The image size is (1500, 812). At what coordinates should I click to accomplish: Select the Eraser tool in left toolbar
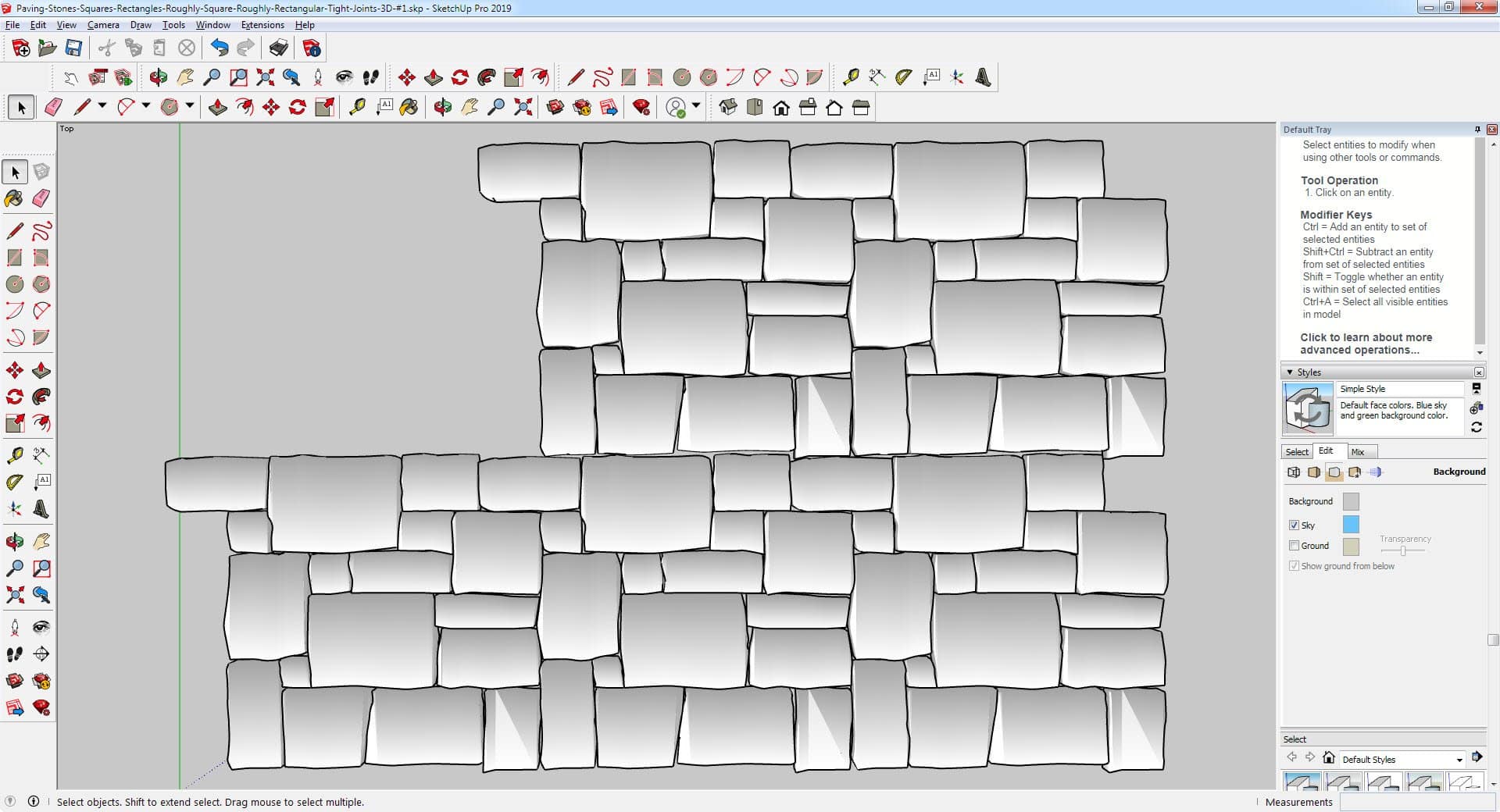coord(41,198)
